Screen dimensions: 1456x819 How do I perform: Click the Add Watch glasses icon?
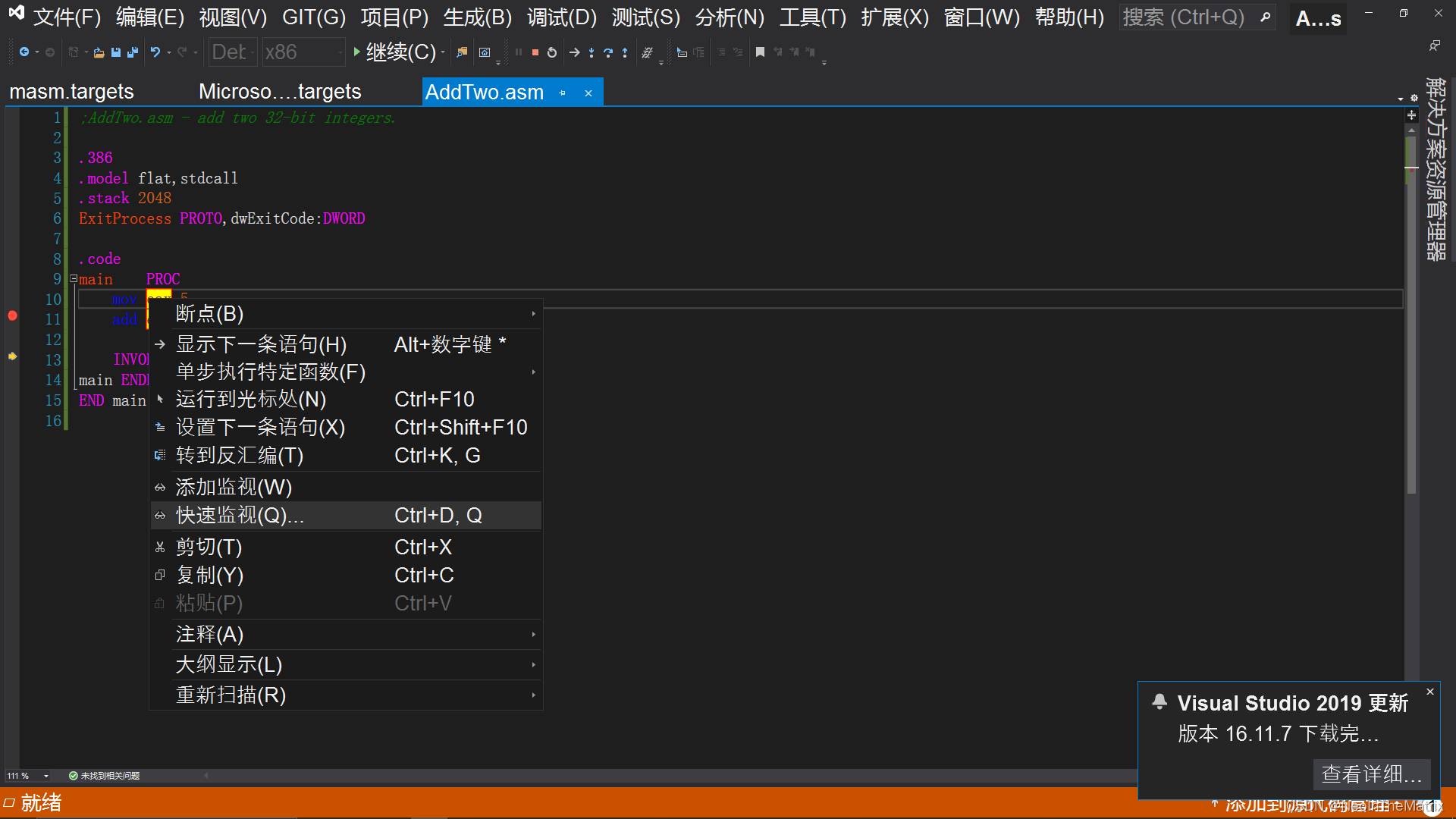click(x=160, y=488)
